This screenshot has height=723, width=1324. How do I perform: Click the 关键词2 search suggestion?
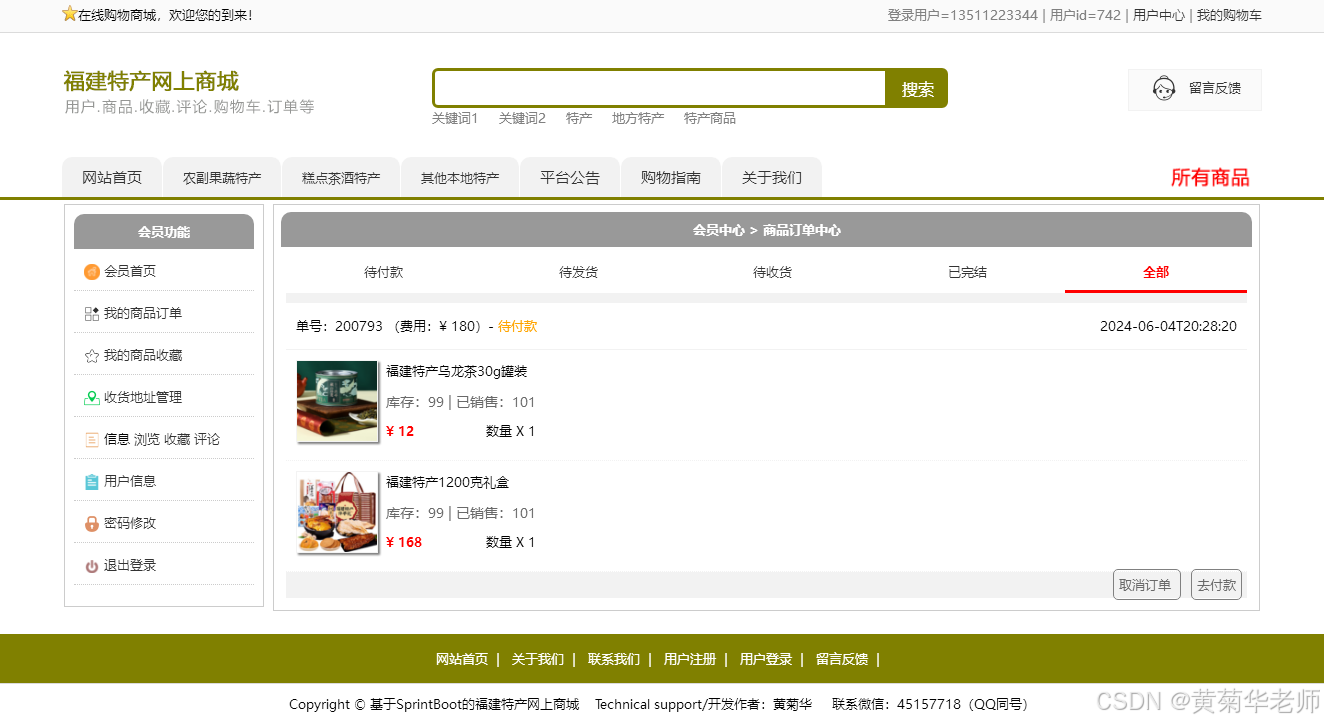(522, 118)
